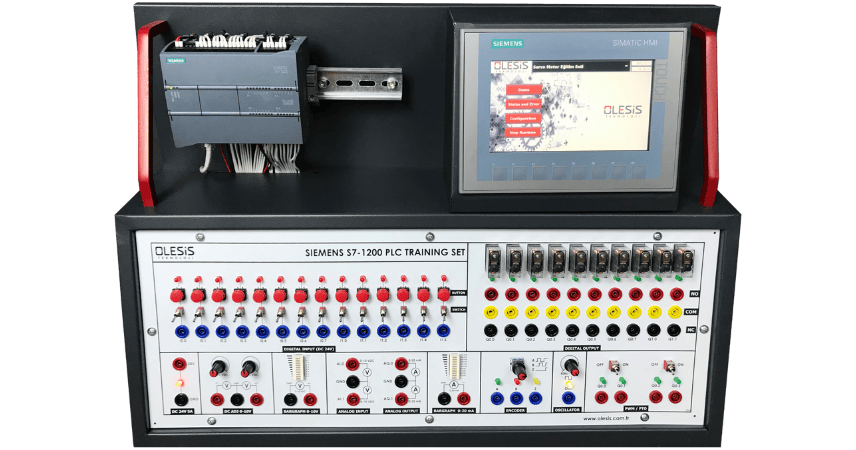Select the yellow COM socket for output Q0.0

click(x=491, y=312)
